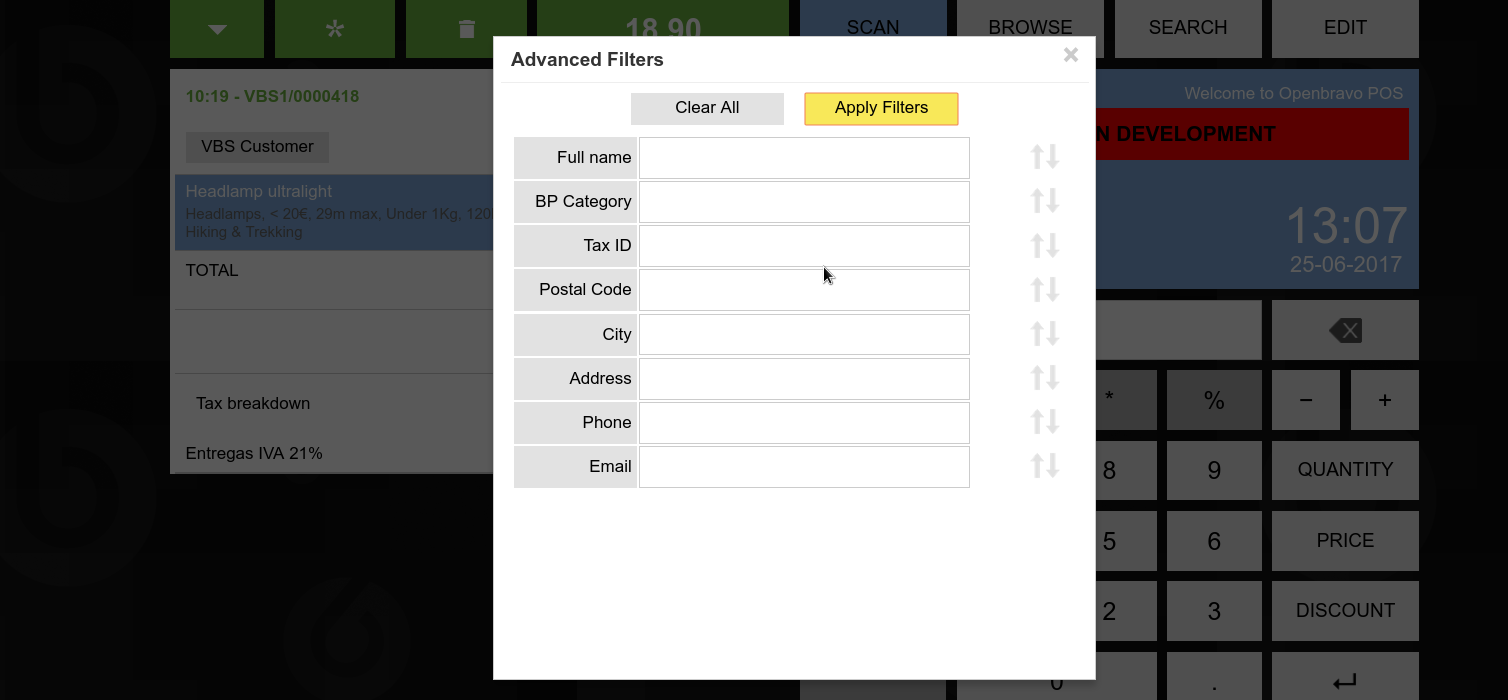The width and height of the screenshot is (1508, 700).
Task: Click sort arrows icon for Address row
Action: (1045, 378)
